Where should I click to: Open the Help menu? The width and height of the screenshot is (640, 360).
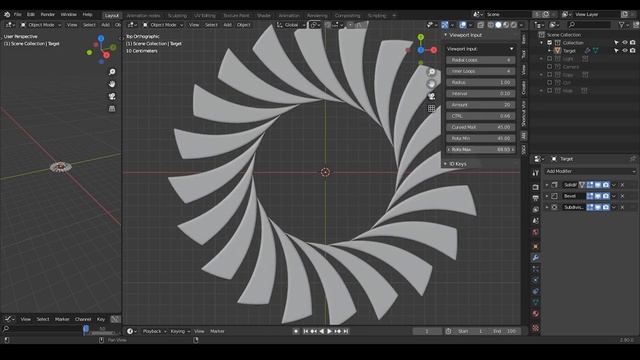tap(87, 14)
